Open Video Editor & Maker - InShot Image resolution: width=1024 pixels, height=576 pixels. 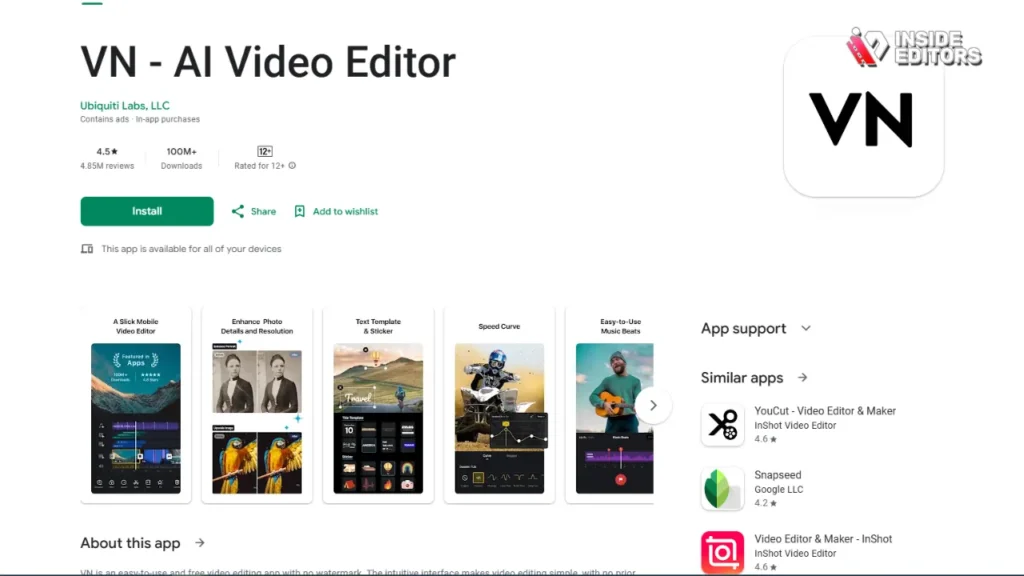click(823, 539)
